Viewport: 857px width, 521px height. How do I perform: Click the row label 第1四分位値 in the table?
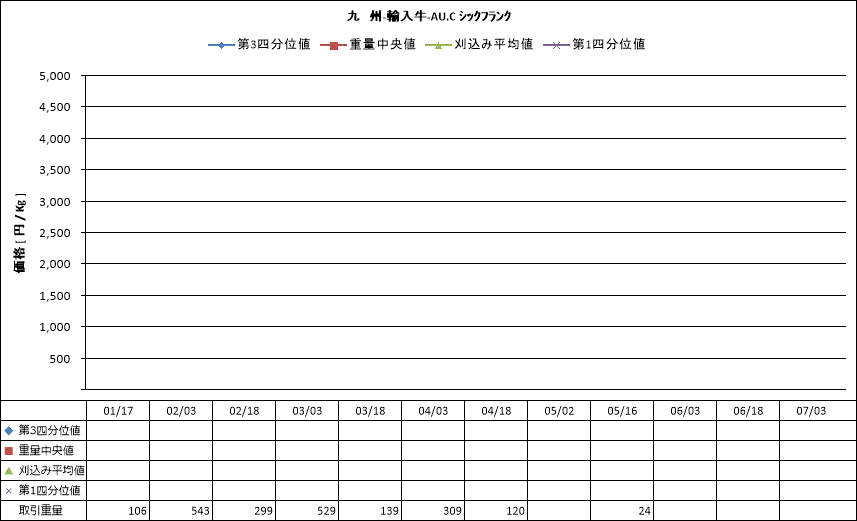pyautogui.click(x=50, y=490)
